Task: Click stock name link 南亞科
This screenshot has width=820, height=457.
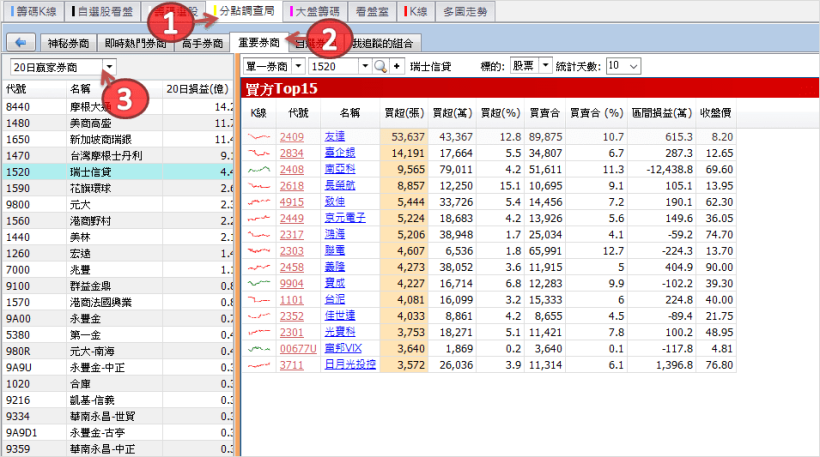Action: [x=340, y=169]
